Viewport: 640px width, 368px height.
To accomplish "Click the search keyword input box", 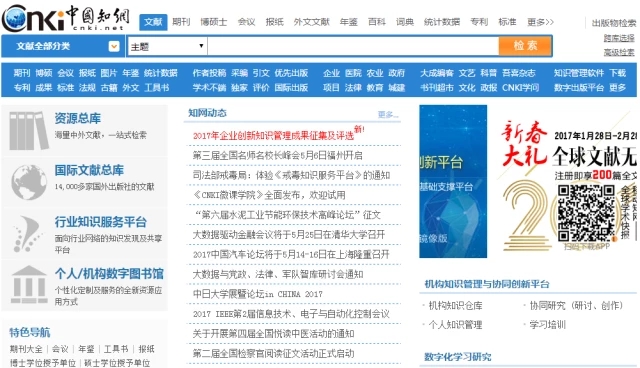I will pyautogui.click(x=353, y=47).
